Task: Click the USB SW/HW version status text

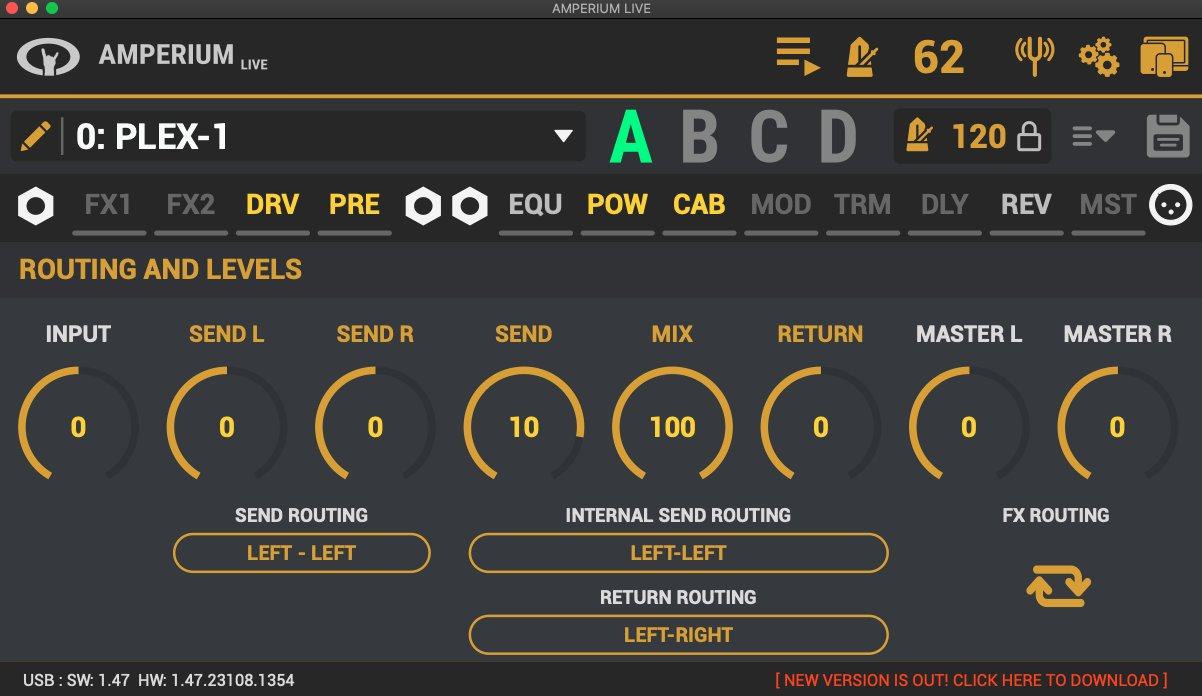Action: pyautogui.click(x=158, y=680)
